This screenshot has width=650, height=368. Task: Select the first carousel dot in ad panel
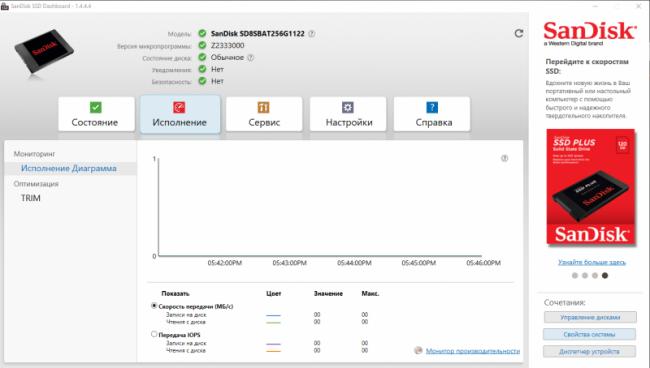click(x=575, y=276)
